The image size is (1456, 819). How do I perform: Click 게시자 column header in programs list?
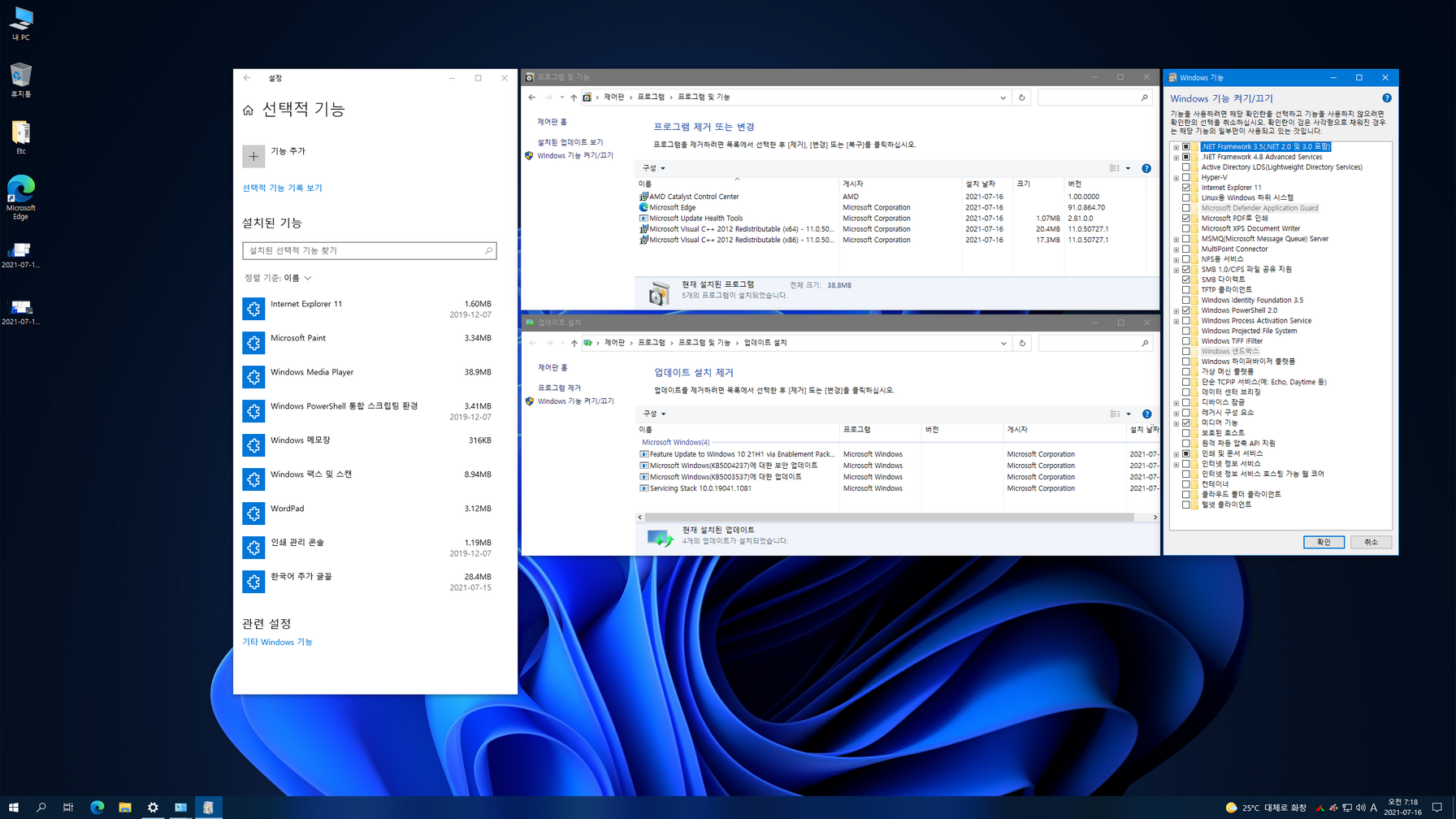(x=900, y=184)
